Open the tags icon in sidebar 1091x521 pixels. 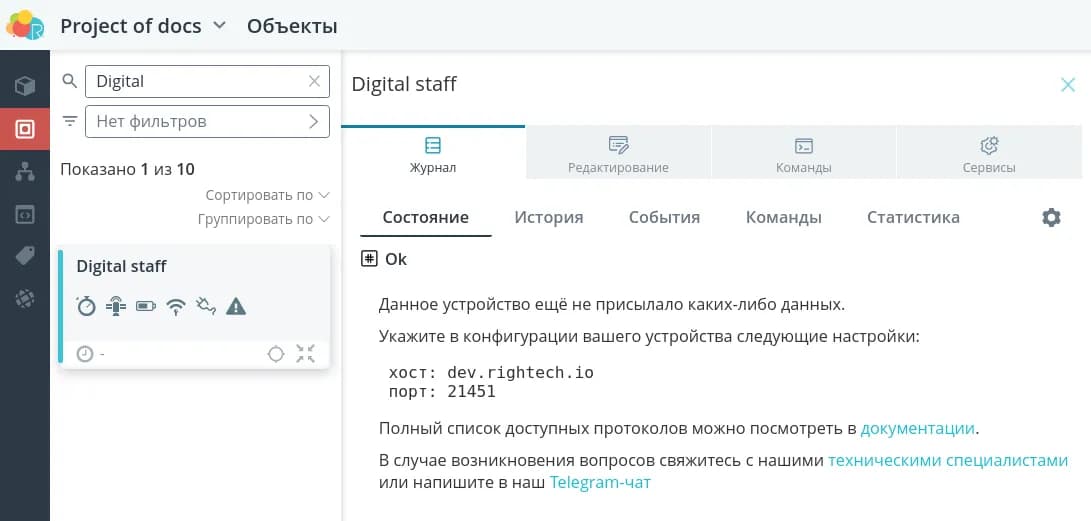pos(25,256)
